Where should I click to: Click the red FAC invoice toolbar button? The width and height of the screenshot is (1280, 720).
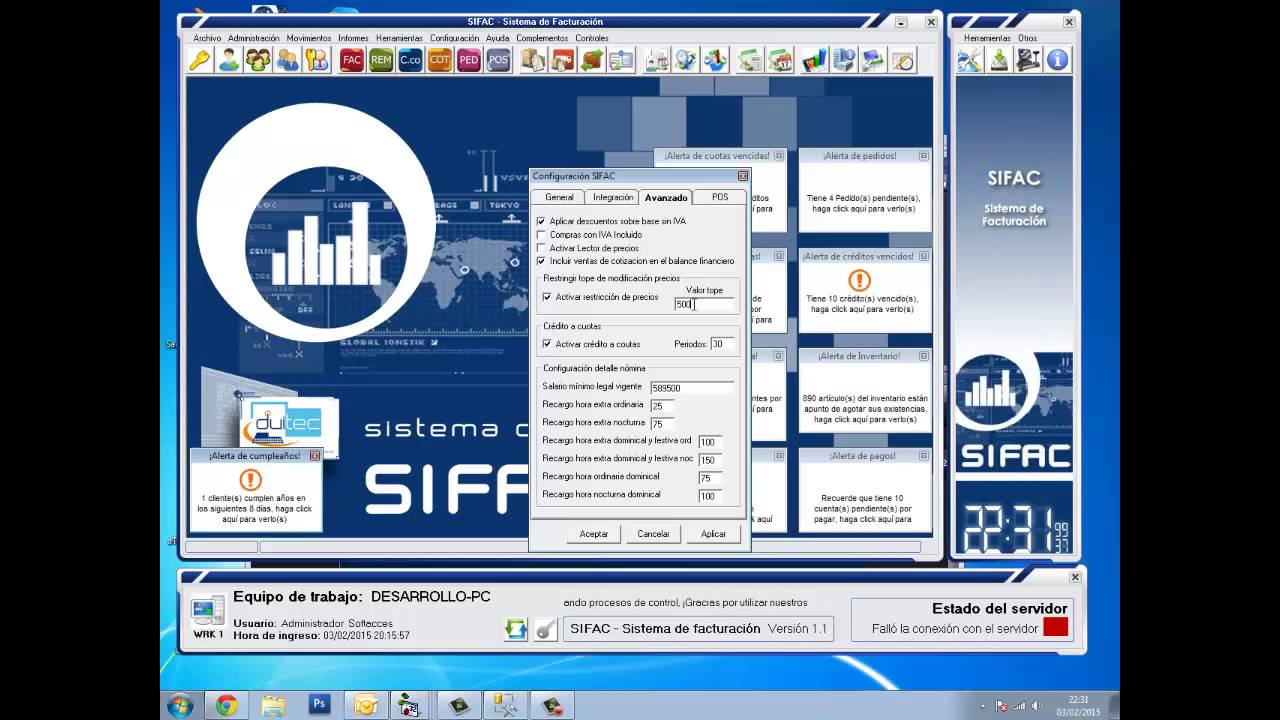click(x=352, y=60)
